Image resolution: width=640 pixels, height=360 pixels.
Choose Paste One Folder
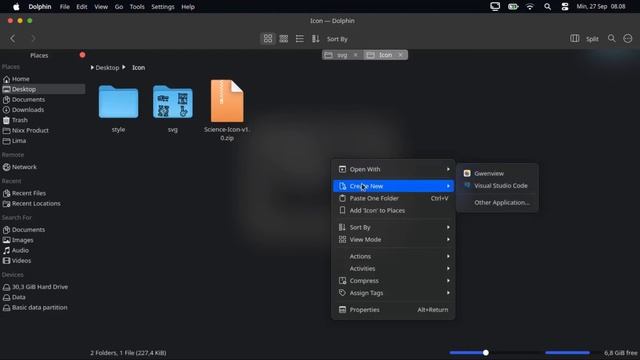click(393, 198)
